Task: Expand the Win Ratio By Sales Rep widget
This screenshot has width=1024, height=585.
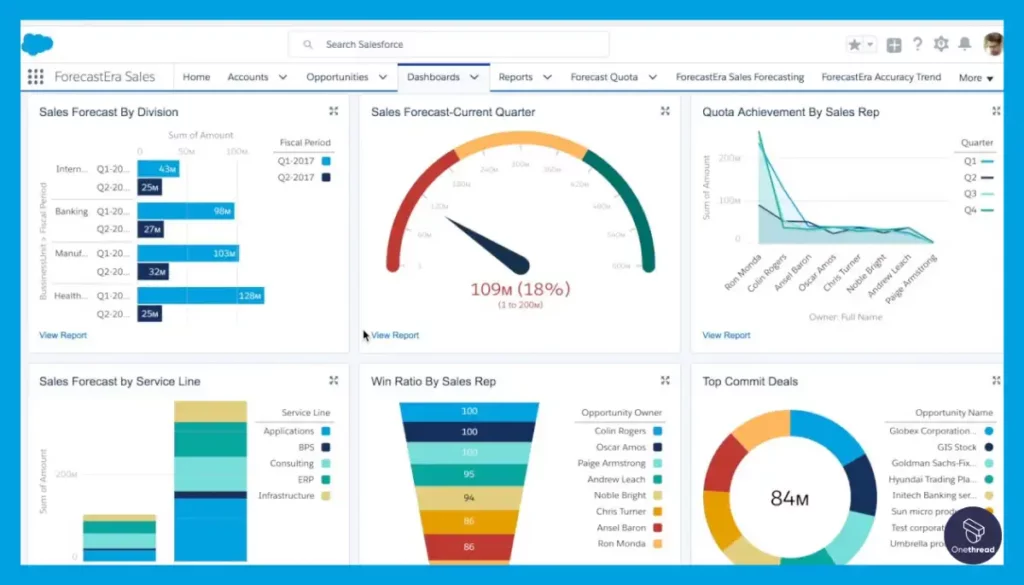Action: pyautogui.click(x=665, y=380)
